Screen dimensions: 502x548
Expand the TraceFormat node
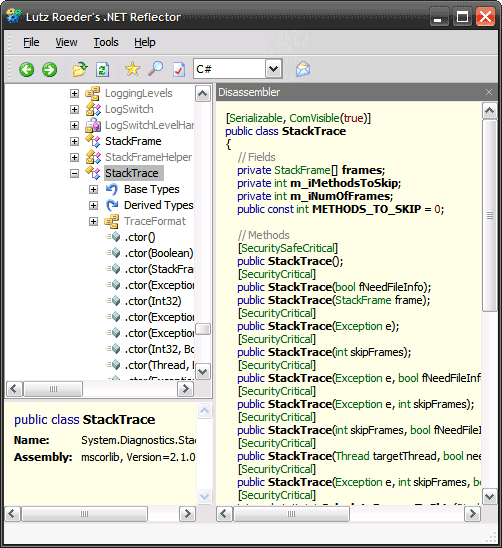(x=93, y=221)
